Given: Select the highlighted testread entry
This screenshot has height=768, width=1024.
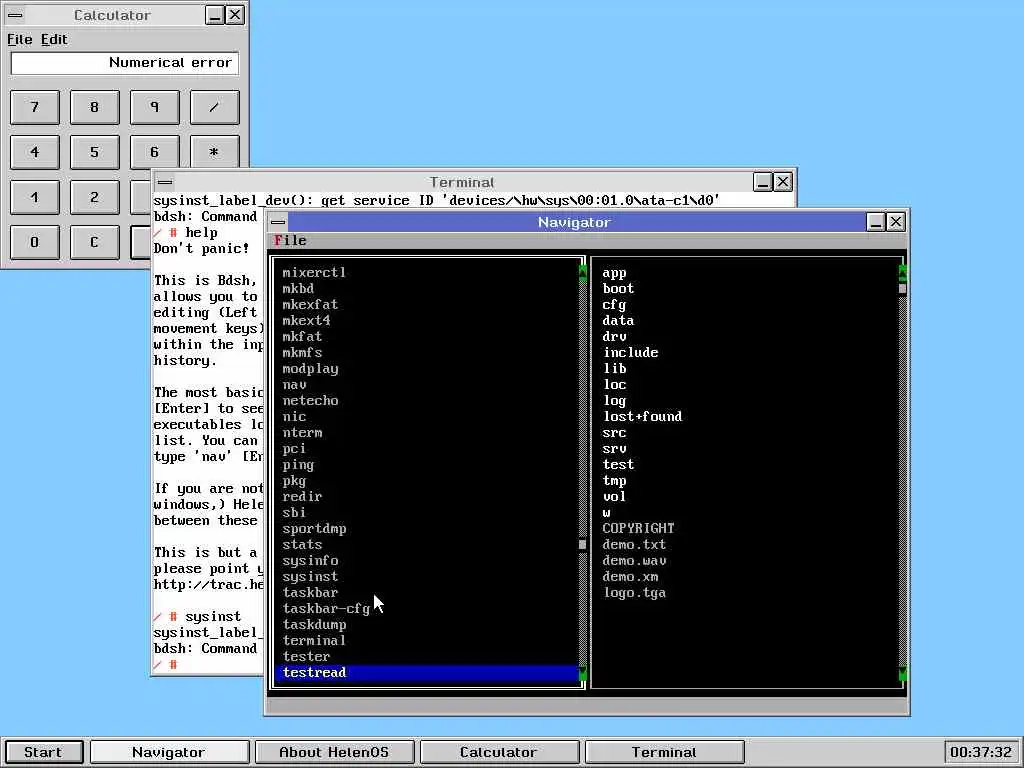Looking at the screenshot, I should click(x=427, y=673).
